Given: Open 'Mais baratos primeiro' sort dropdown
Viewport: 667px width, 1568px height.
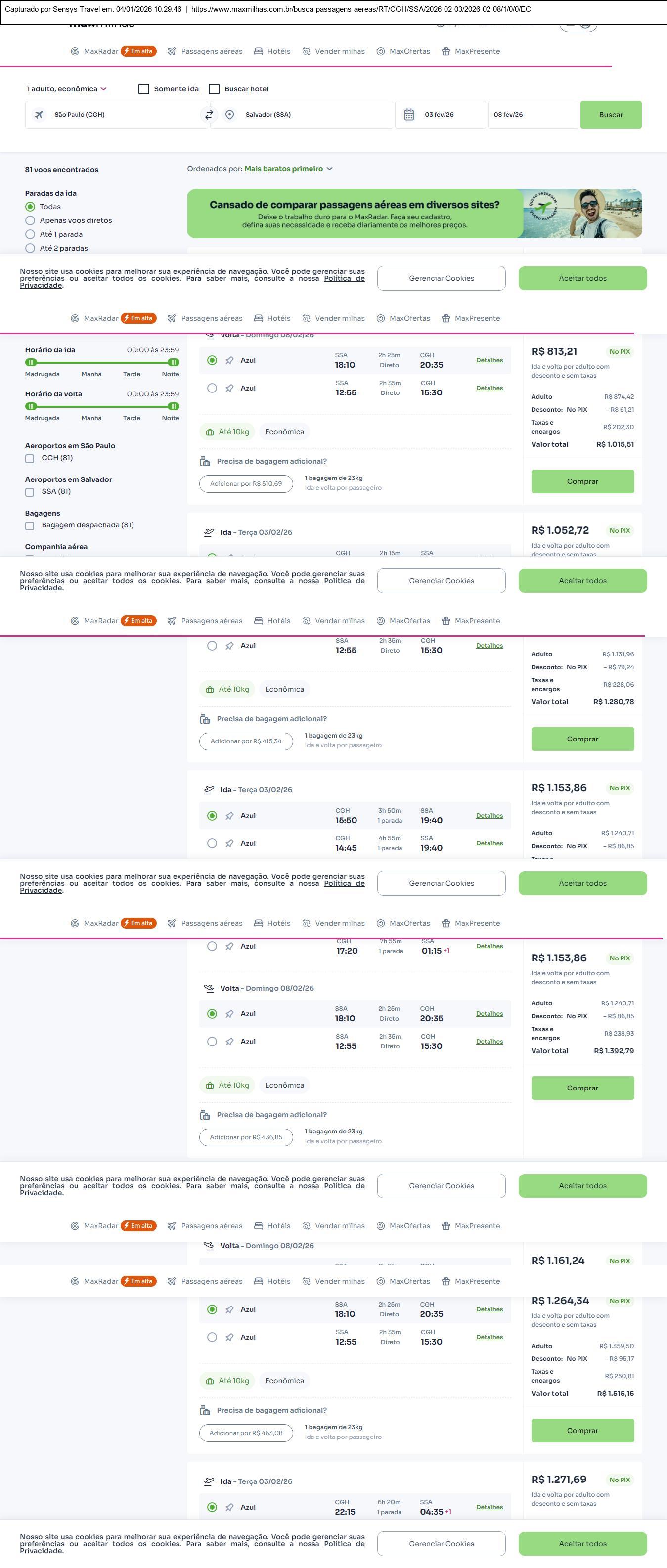Looking at the screenshot, I should point(288,169).
